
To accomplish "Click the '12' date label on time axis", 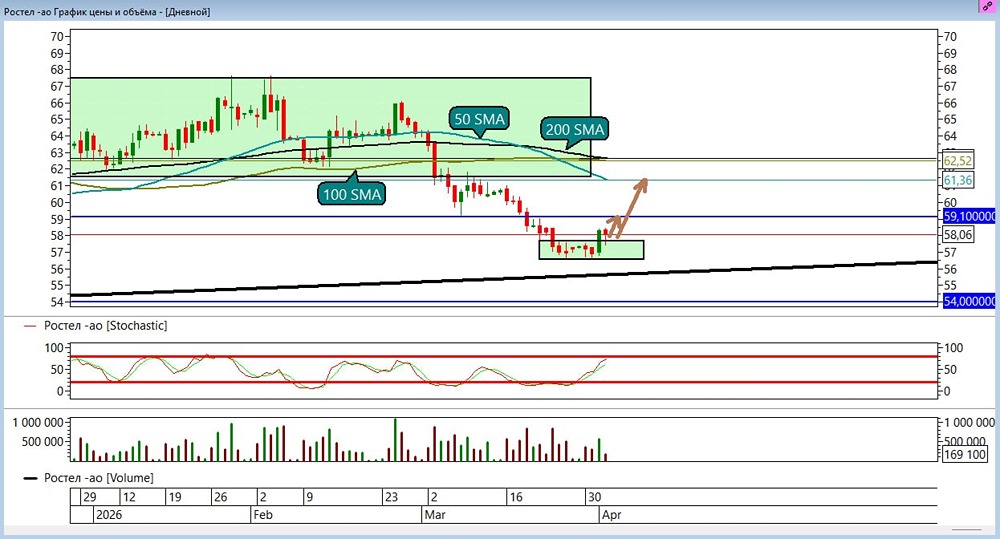I will 129,497.
